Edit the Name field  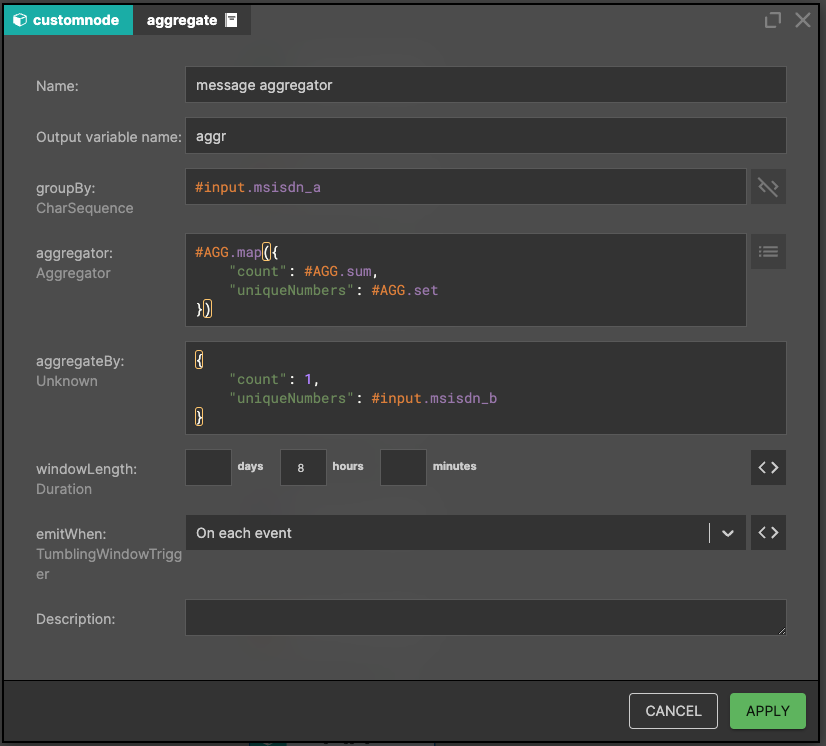486,84
